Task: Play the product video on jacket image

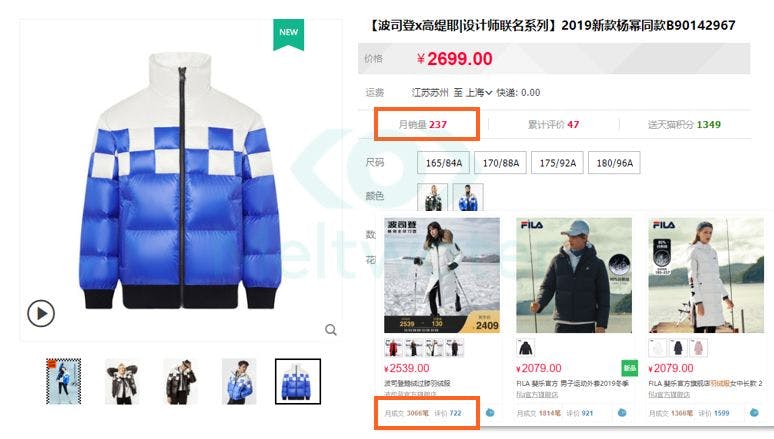Action: pyautogui.click(x=41, y=314)
